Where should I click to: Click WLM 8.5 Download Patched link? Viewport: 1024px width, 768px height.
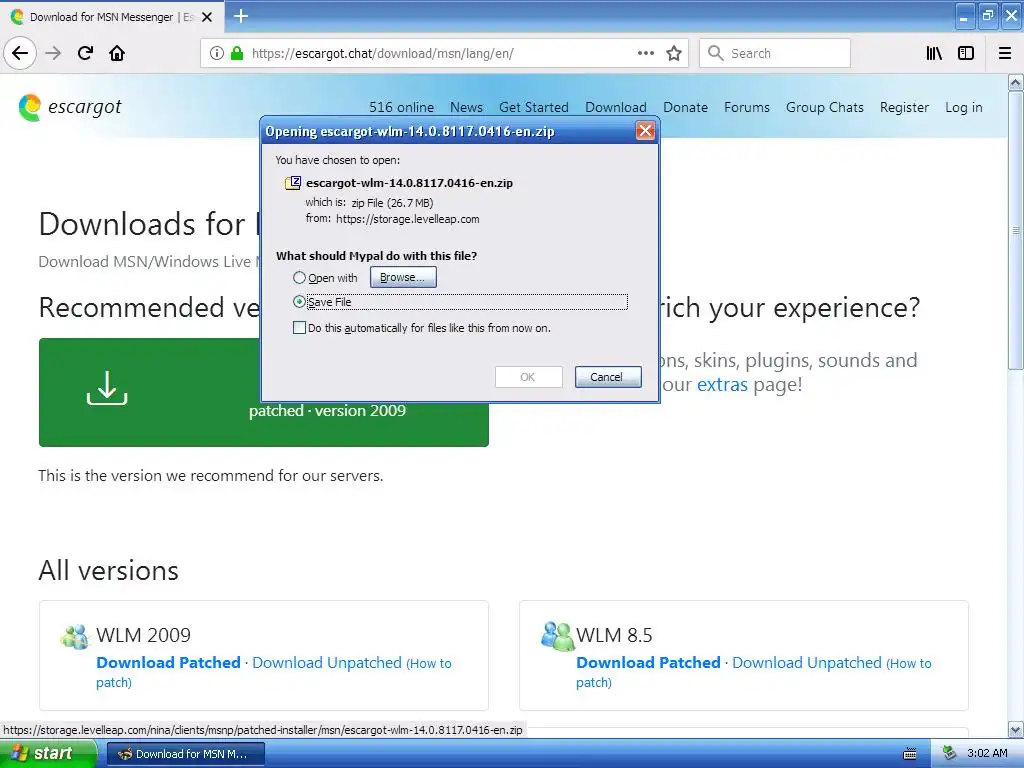coord(648,663)
